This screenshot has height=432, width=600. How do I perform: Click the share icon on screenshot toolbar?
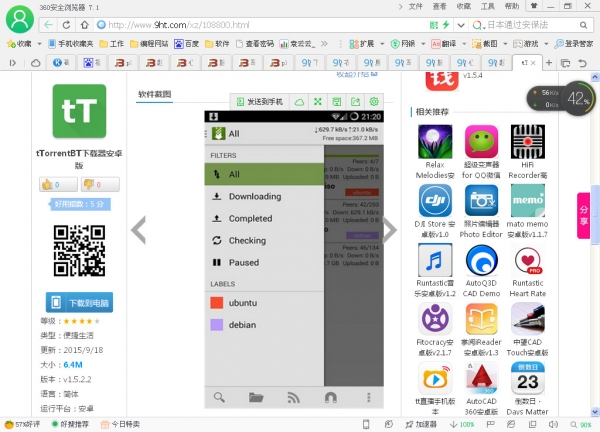click(355, 102)
